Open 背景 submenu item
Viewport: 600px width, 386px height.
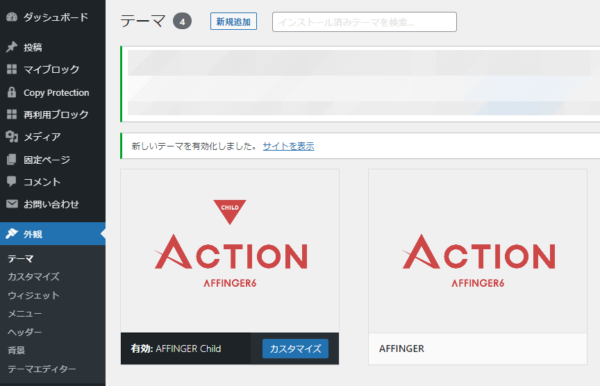point(16,350)
